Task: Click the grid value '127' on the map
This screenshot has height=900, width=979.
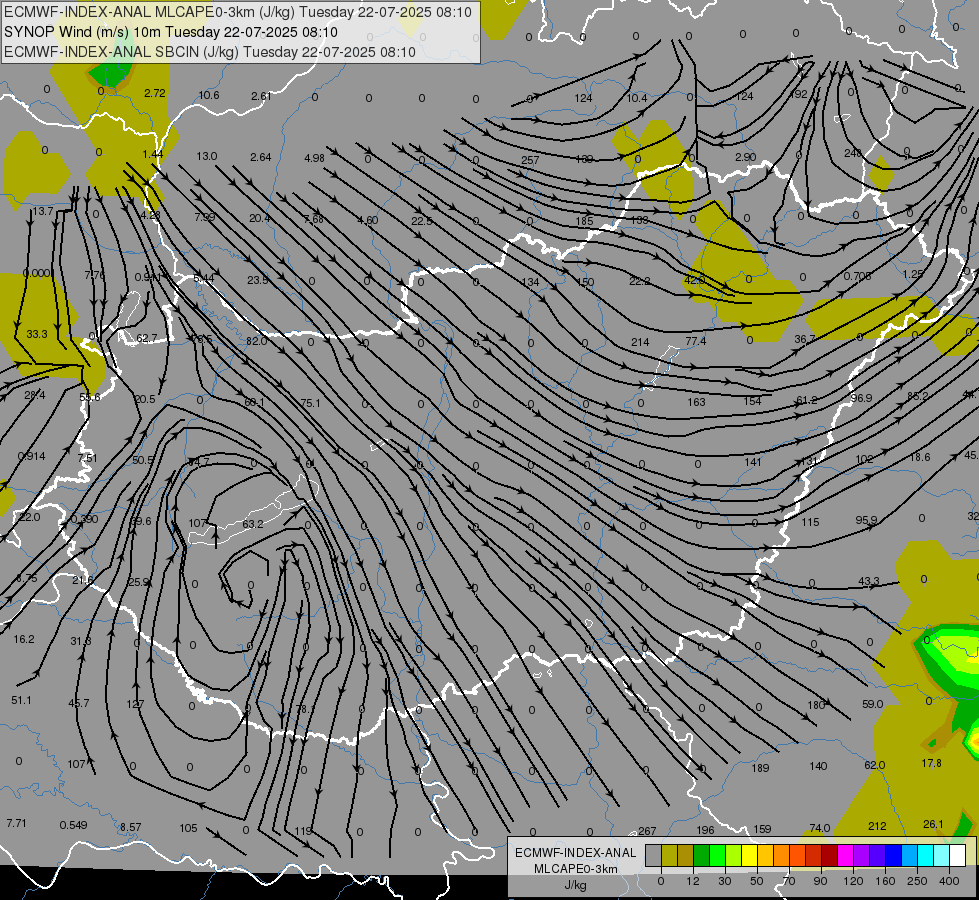Action: [135, 704]
